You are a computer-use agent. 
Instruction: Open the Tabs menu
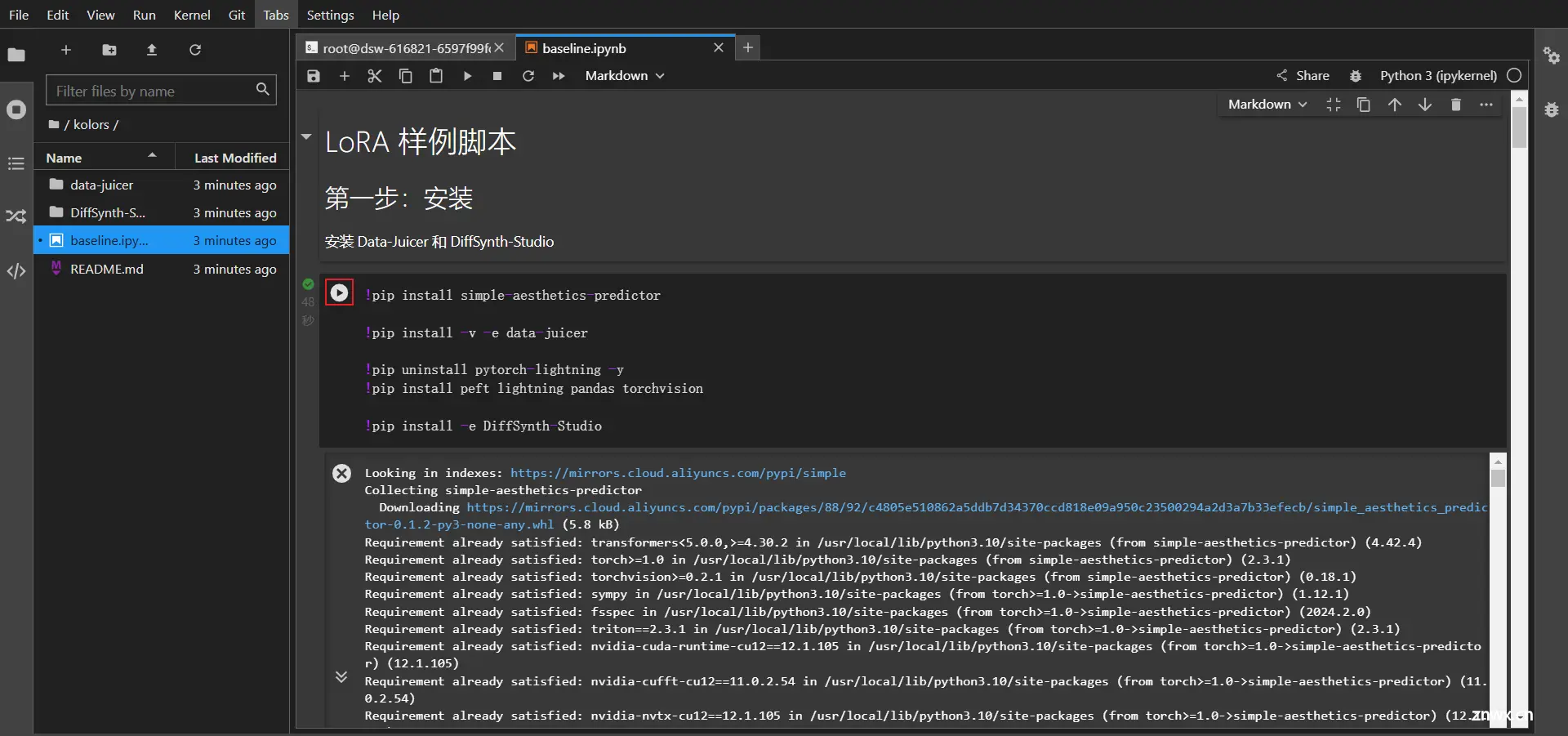[276, 15]
